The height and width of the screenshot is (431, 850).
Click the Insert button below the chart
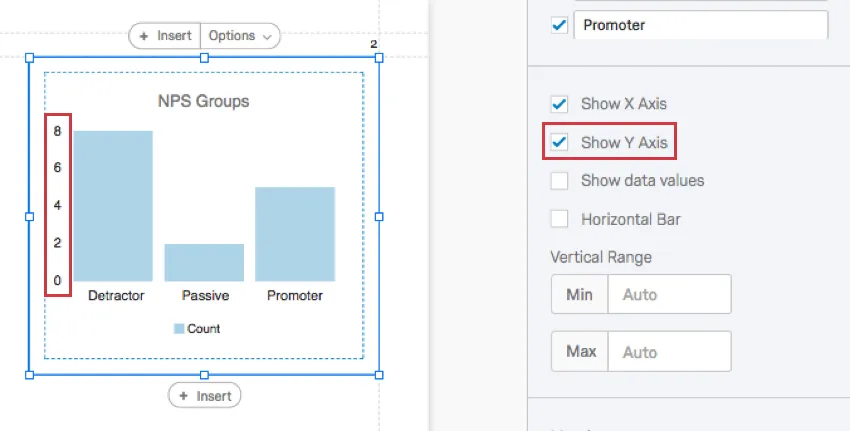click(x=204, y=396)
